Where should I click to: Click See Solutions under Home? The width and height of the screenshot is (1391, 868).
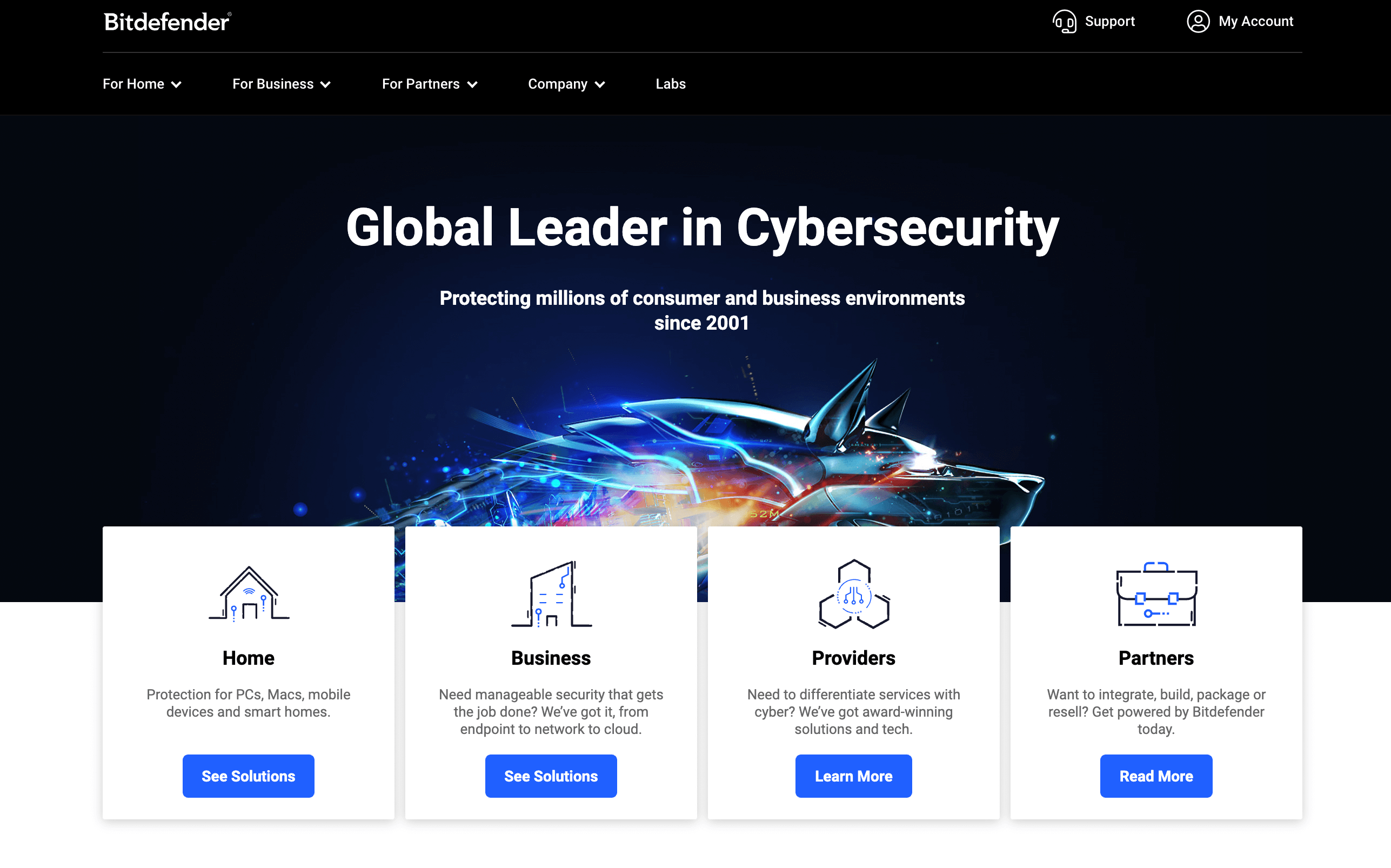249,776
